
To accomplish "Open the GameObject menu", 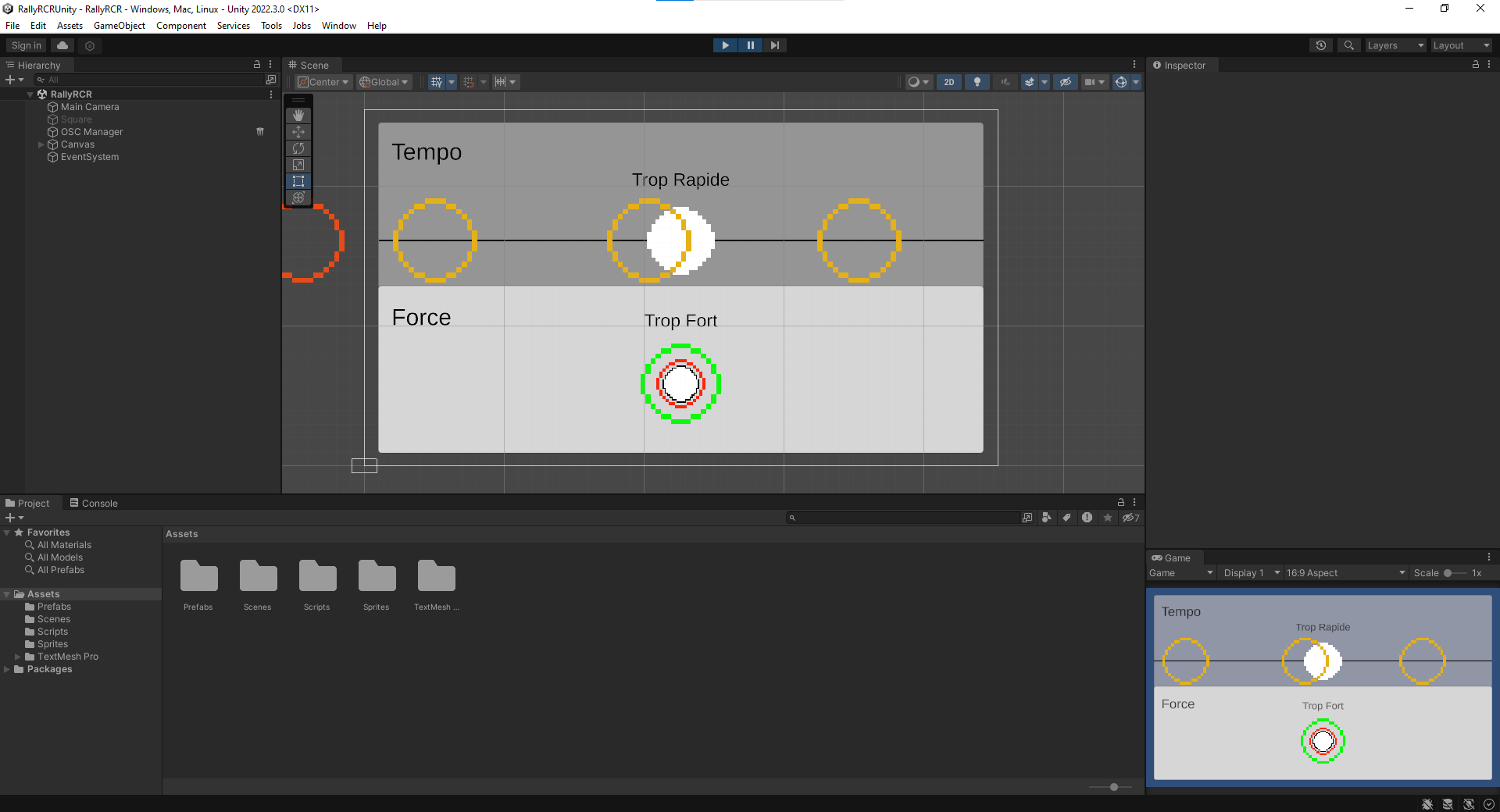I will (120, 26).
